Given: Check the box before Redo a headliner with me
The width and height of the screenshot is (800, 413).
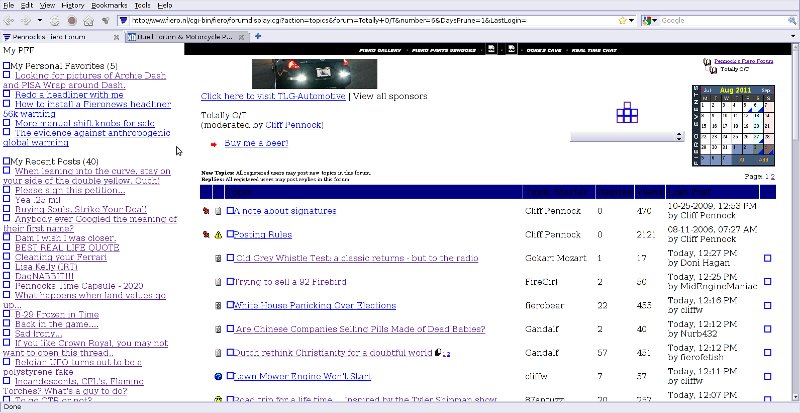Looking at the screenshot, I should click(6, 94).
